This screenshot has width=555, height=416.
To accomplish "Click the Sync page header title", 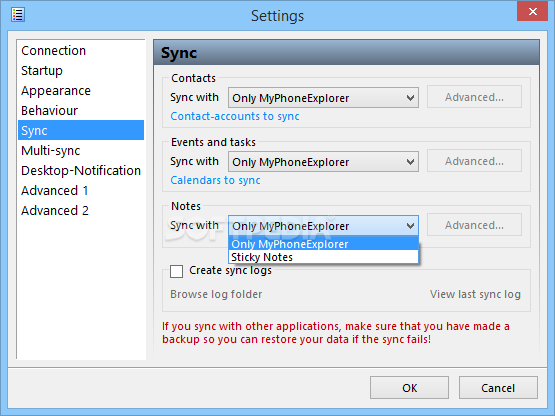I will point(179,53).
